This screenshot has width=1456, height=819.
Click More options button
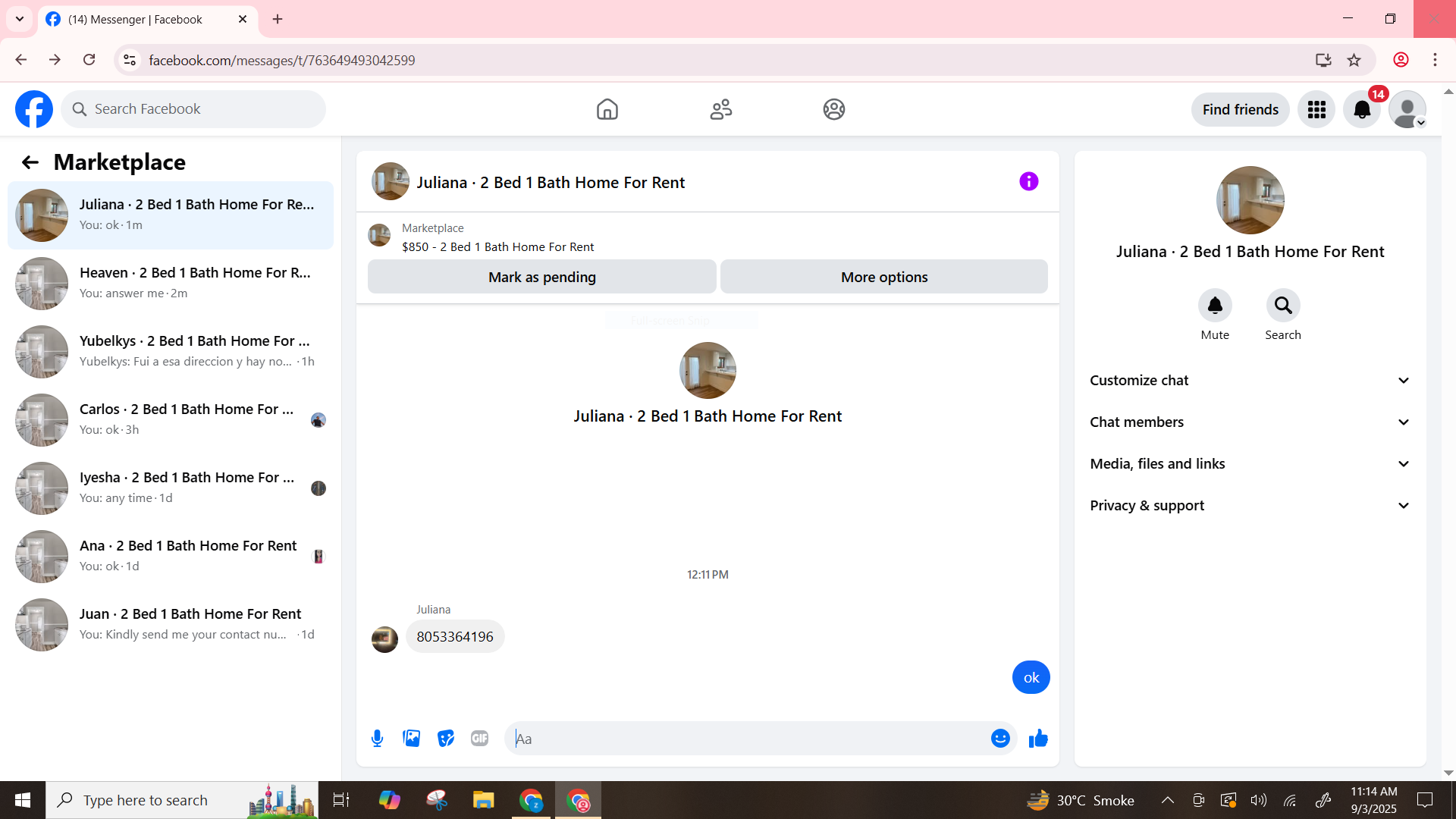coord(884,277)
